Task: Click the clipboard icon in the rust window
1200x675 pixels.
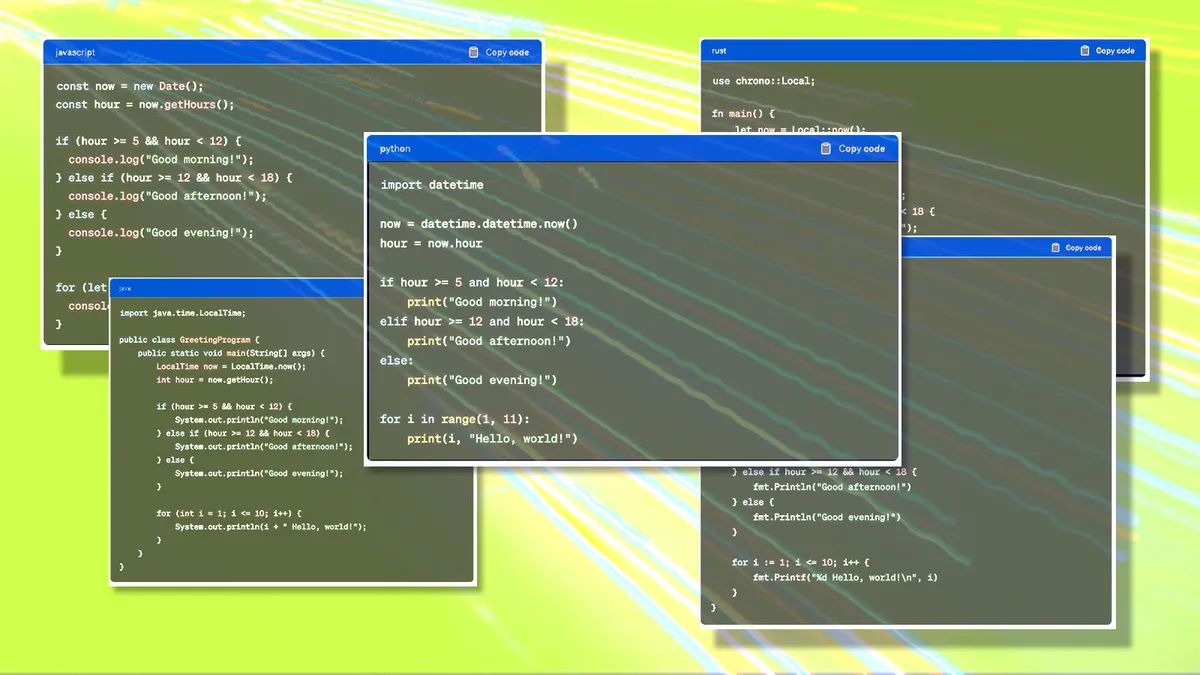Action: (x=1084, y=49)
